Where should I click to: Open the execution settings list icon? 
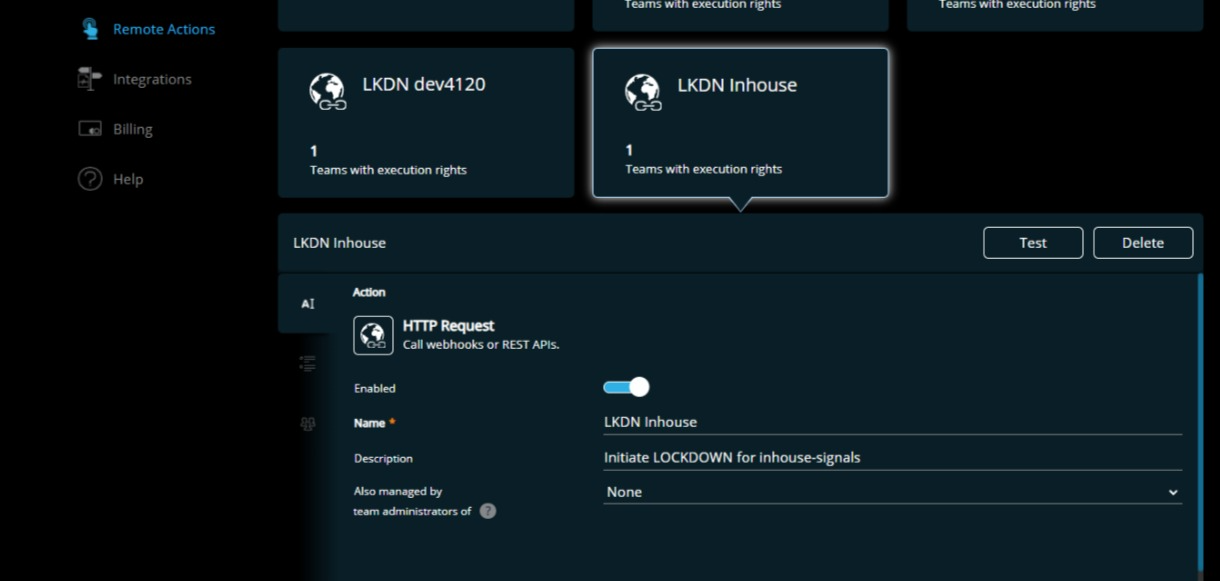click(x=307, y=363)
